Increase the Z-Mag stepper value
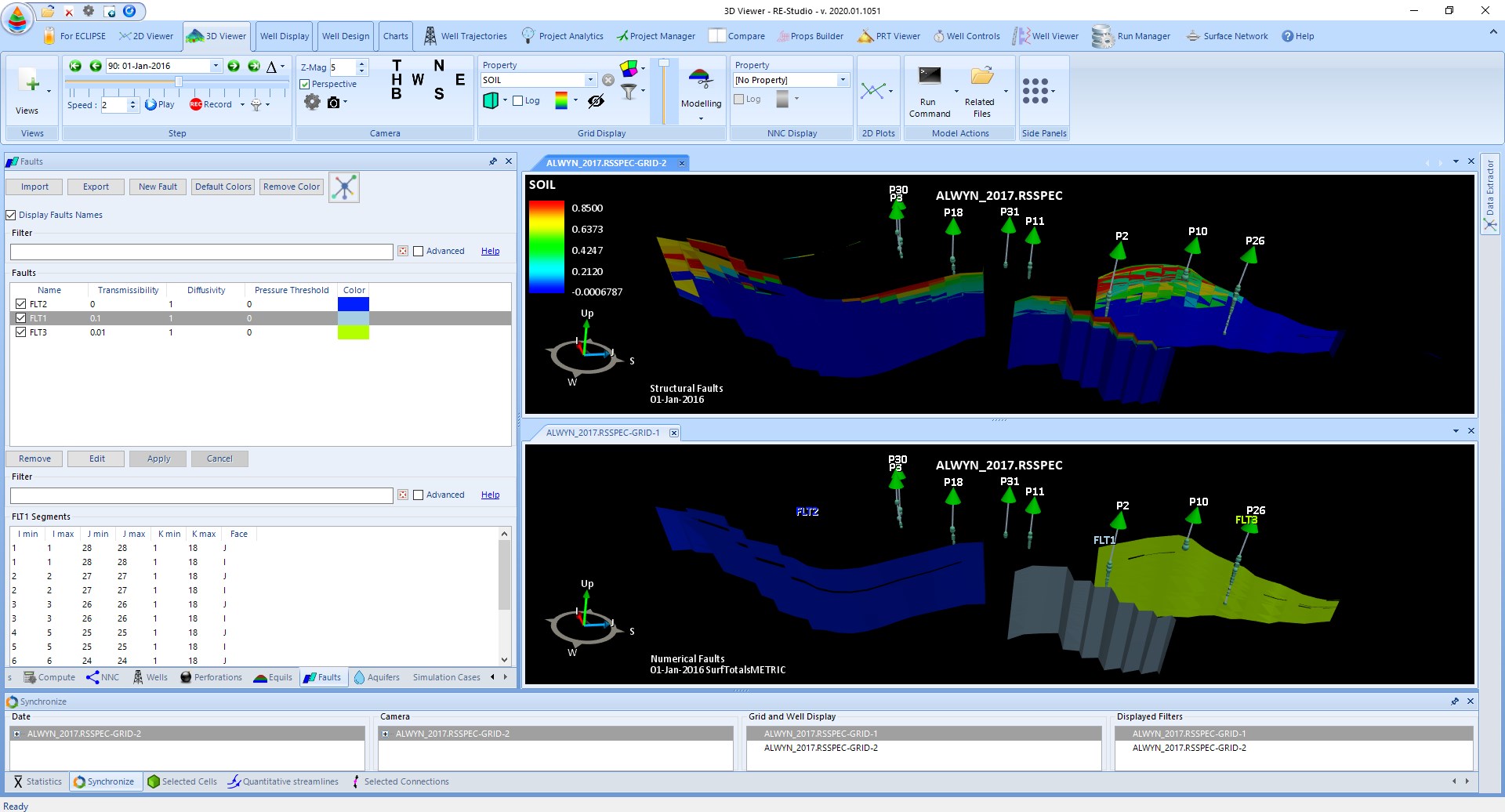The image size is (1505, 812). pyautogui.click(x=361, y=63)
